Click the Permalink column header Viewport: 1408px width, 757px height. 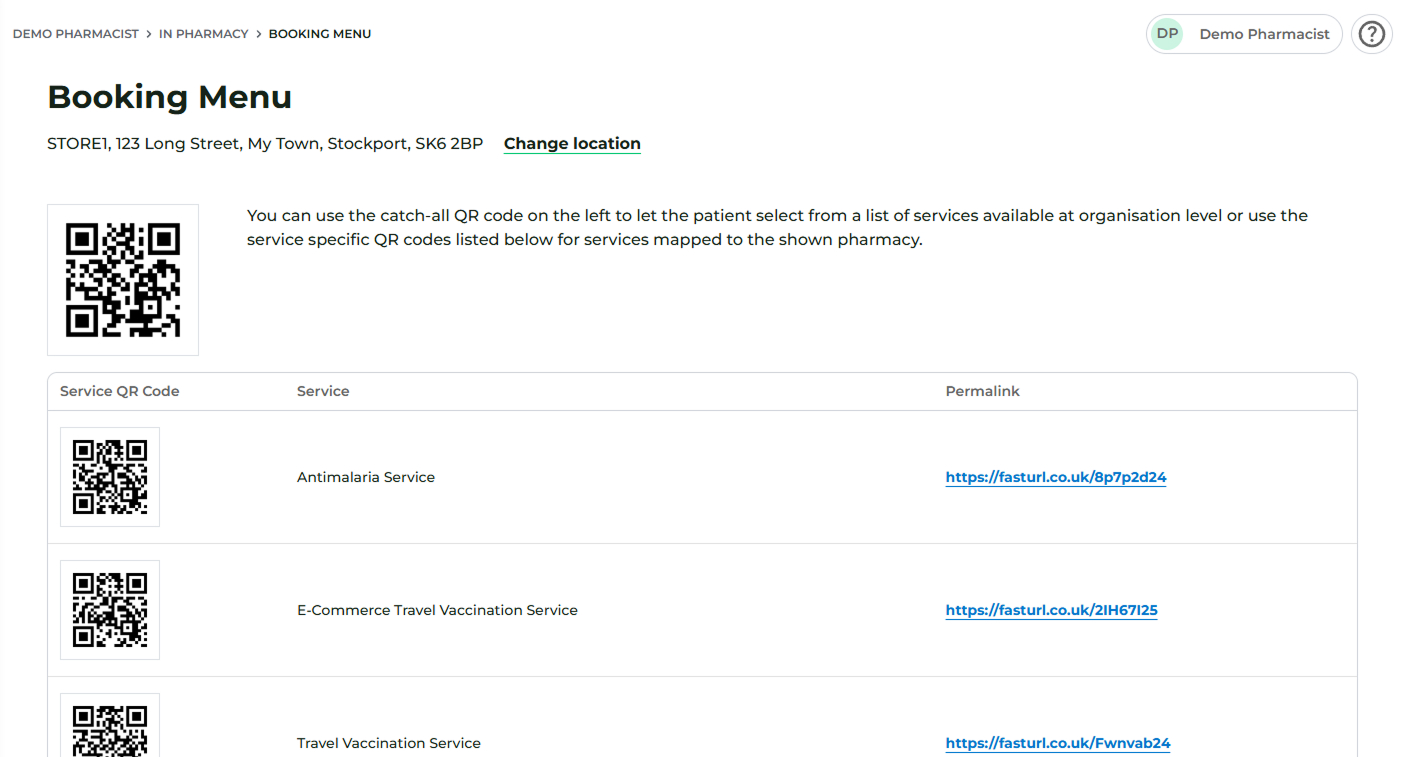(x=982, y=391)
